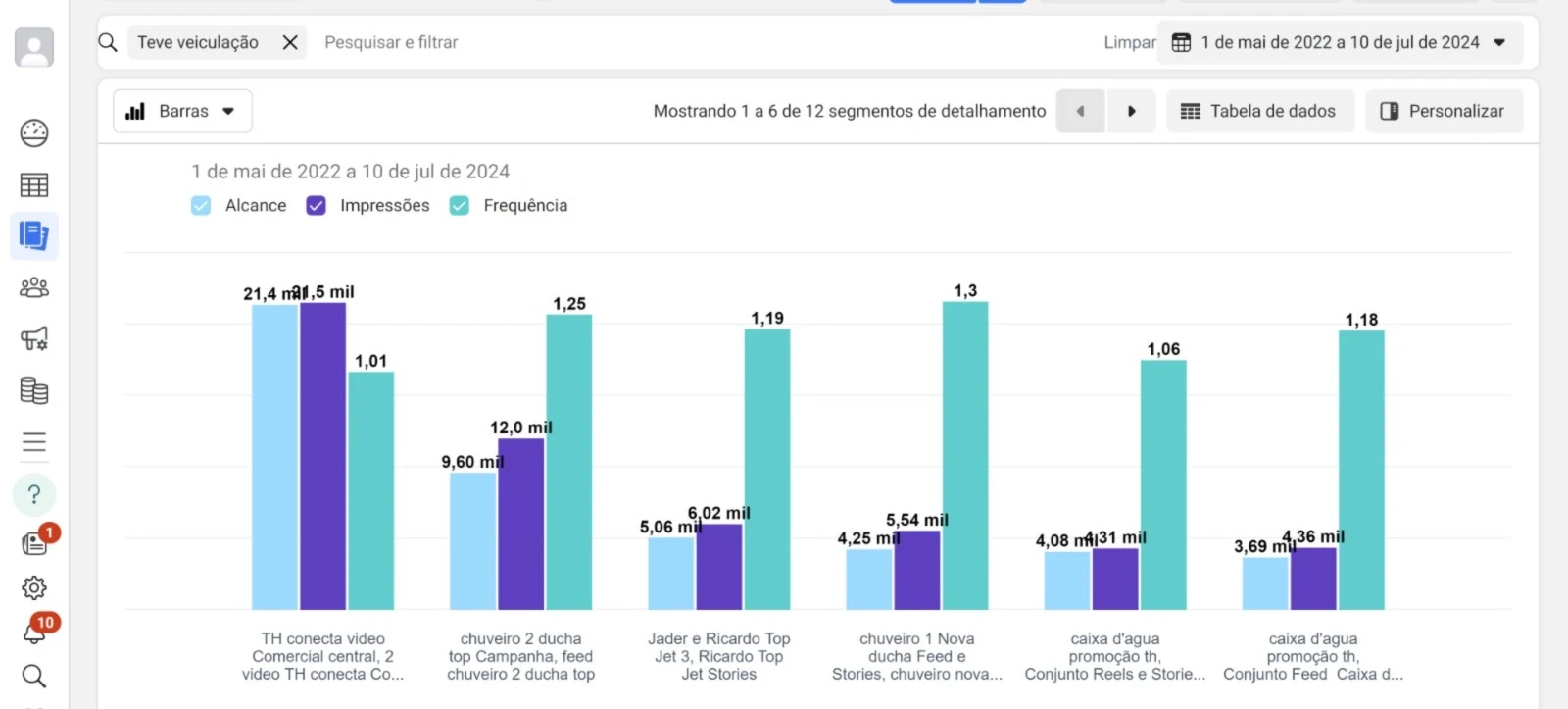Click the 4,08 mil Alcance bar
The width and height of the screenshot is (1568, 709).
coord(1067,581)
